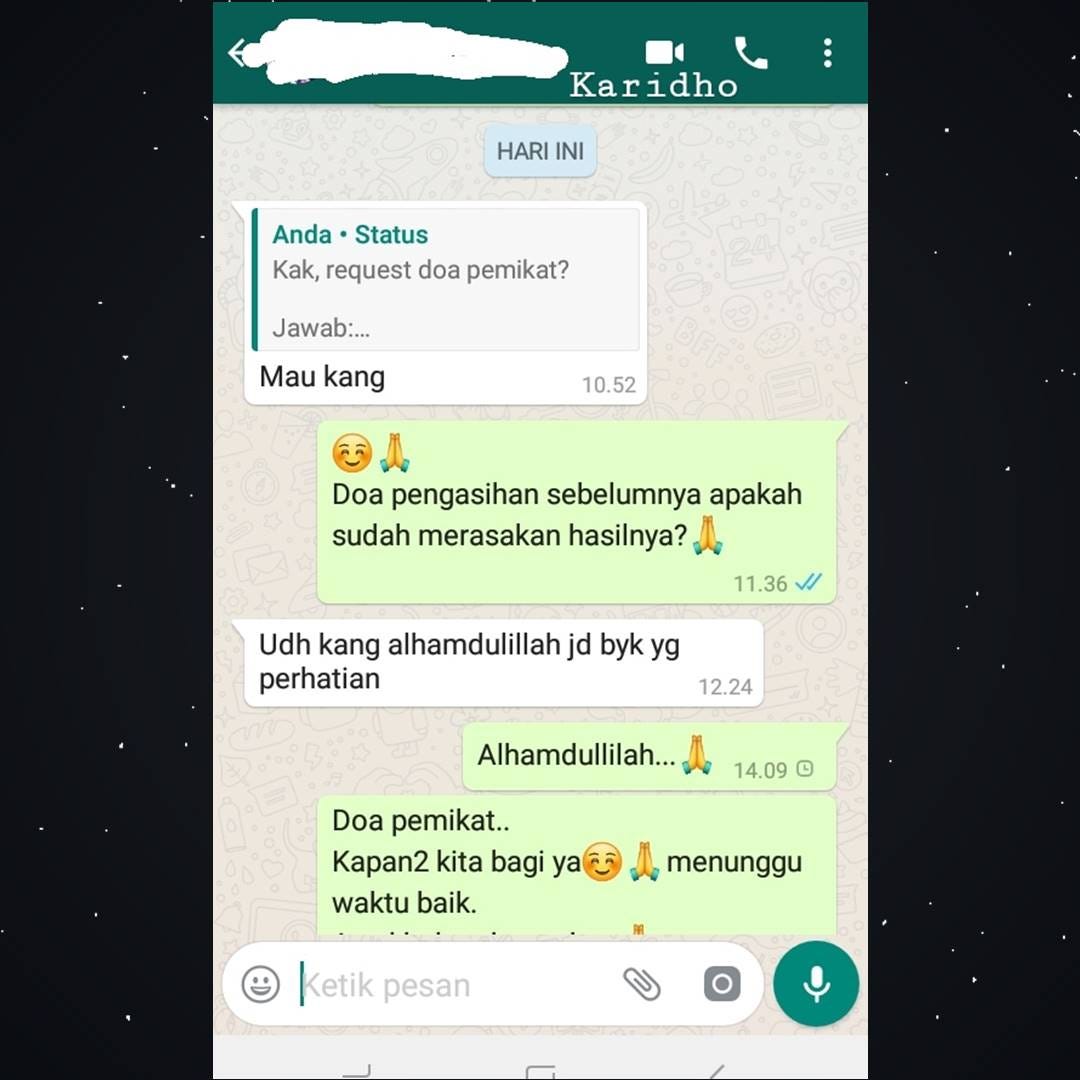Select the 'Udh kang alhamdulillah' message bubble
1080x1080 pixels.
click(503, 663)
